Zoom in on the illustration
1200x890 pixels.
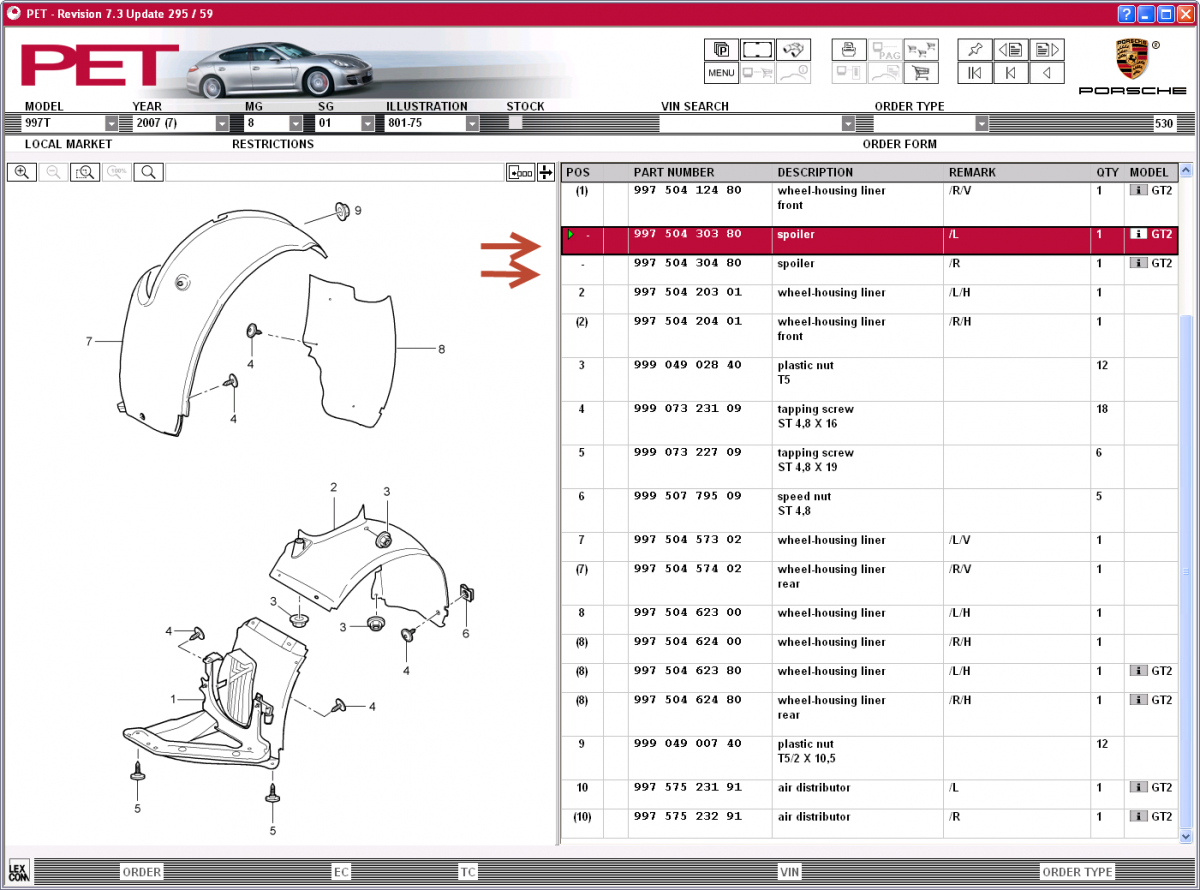(21, 172)
